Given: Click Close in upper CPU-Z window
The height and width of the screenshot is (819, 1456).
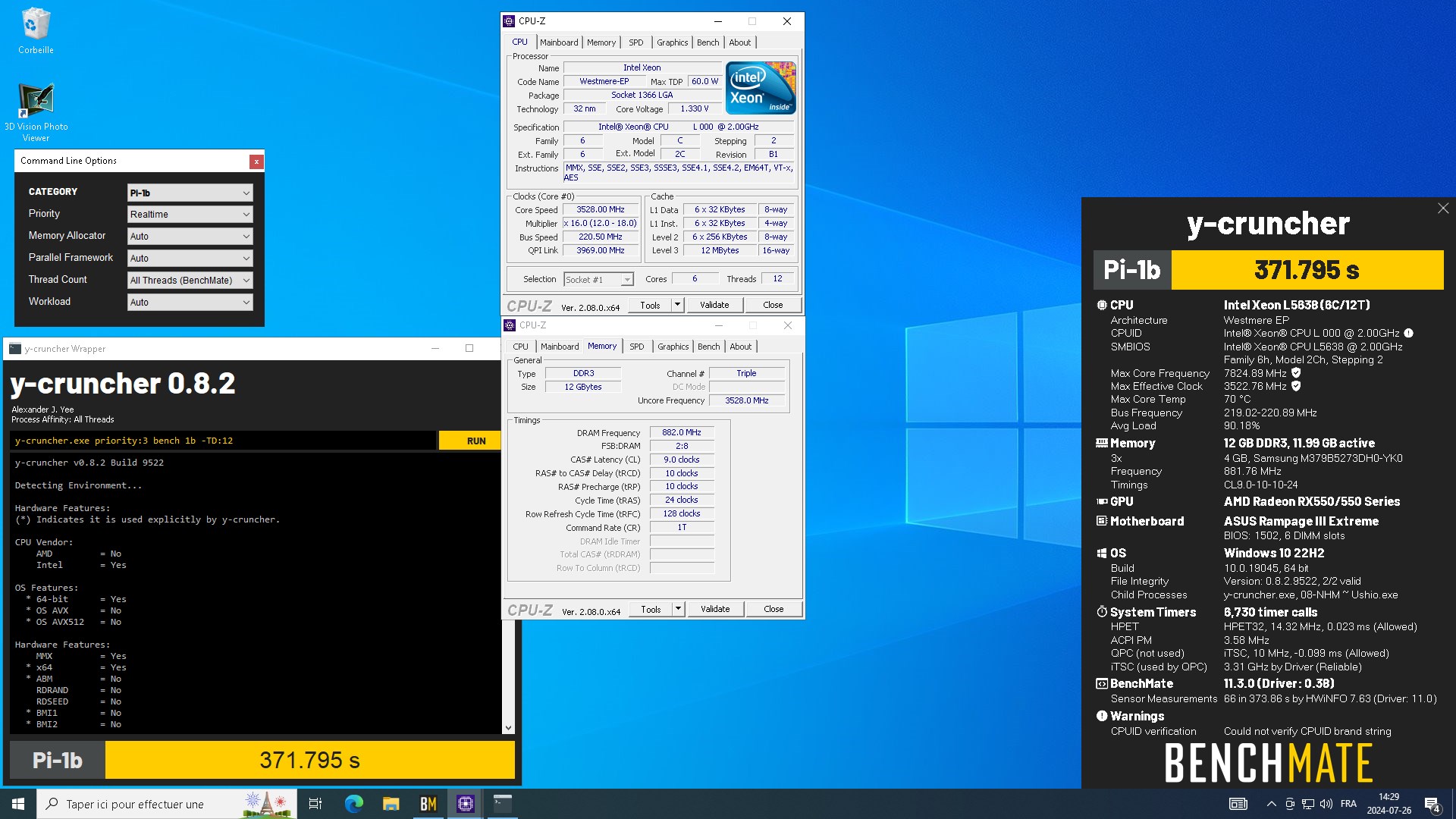Looking at the screenshot, I should [773, 305].
